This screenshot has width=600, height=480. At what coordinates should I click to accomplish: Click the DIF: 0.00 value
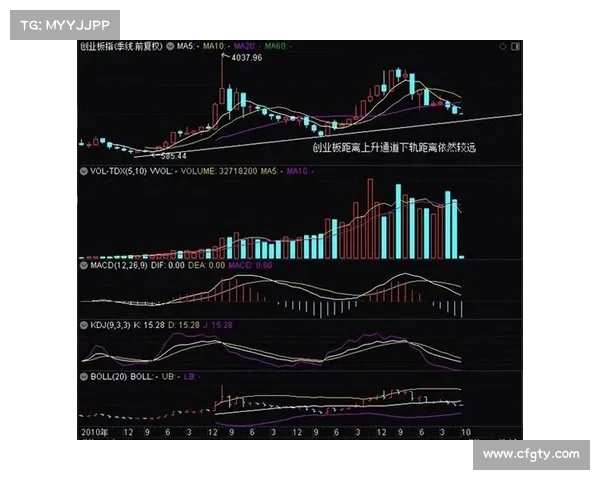168,265
